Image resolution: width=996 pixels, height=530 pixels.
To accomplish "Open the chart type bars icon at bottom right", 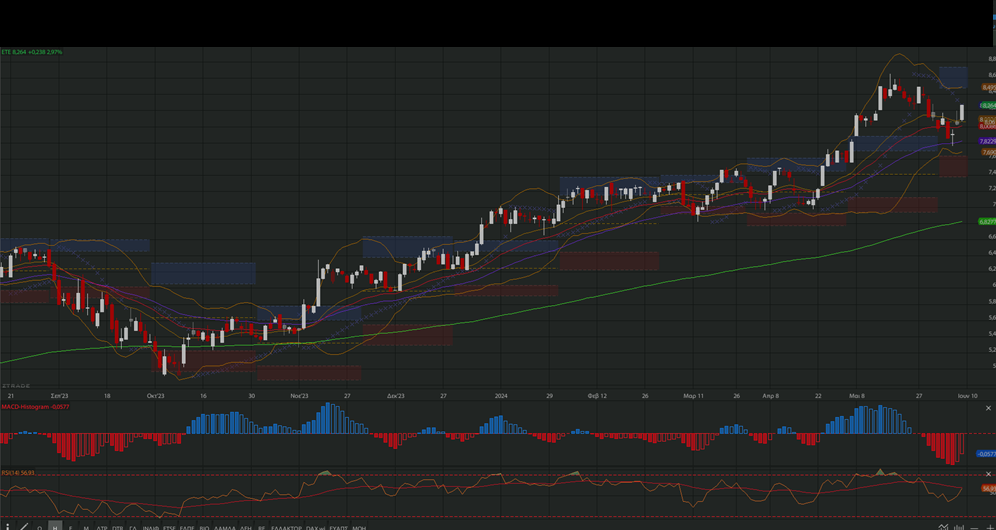I will pyautogui.click(x=959, y=526).
